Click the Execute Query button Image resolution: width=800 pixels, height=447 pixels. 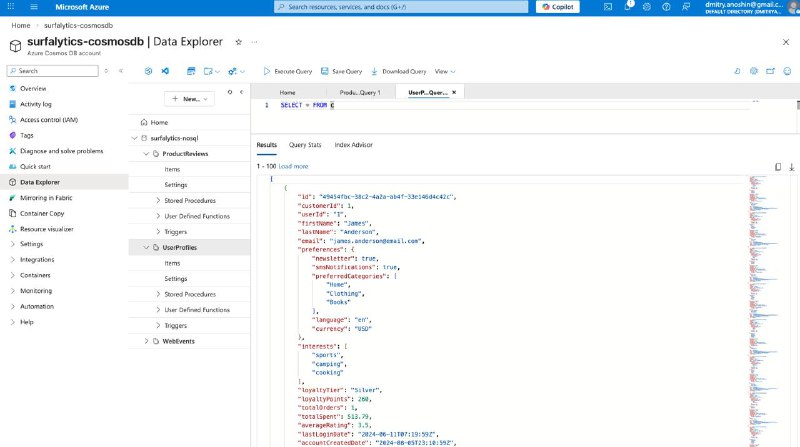tap(288, 72)
